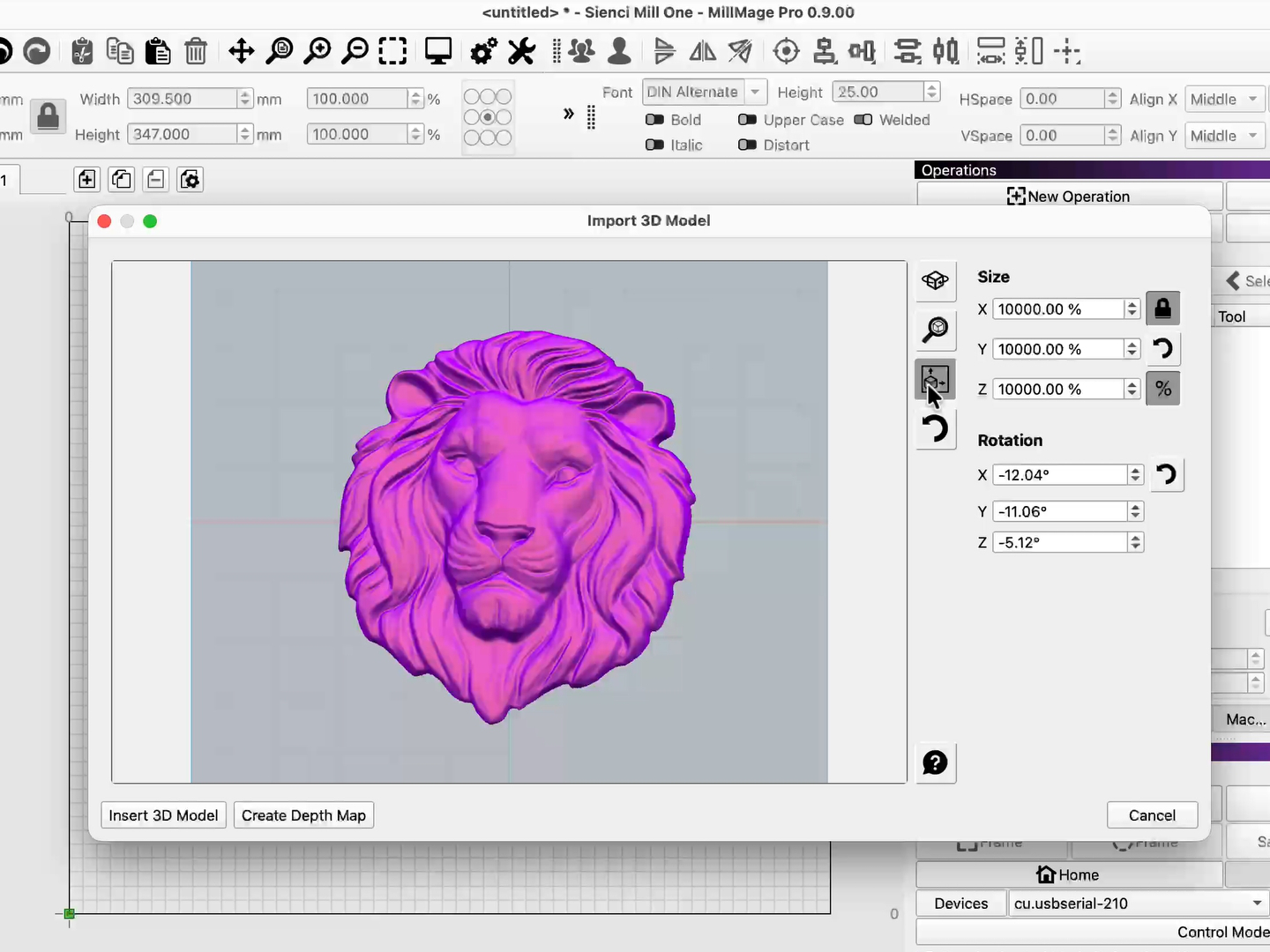Open the gears settings icon

coord(483,52)
